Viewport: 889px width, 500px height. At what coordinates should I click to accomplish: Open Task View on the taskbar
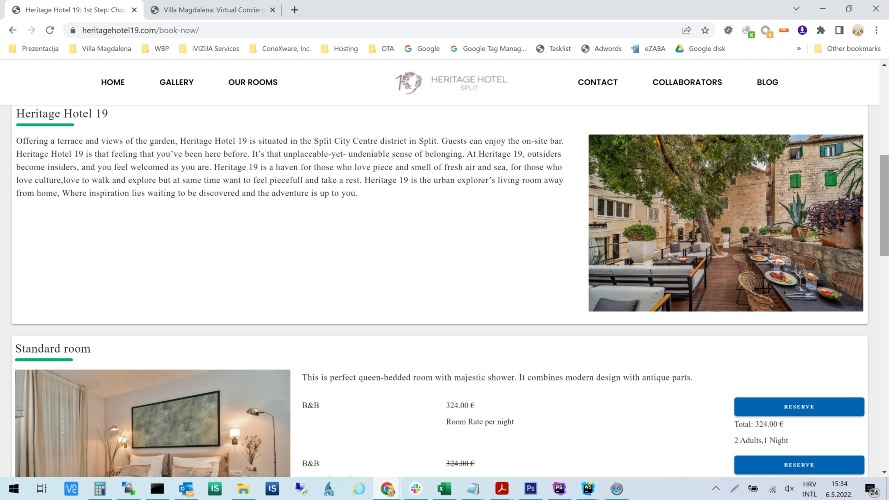click(x=41, y=489)
